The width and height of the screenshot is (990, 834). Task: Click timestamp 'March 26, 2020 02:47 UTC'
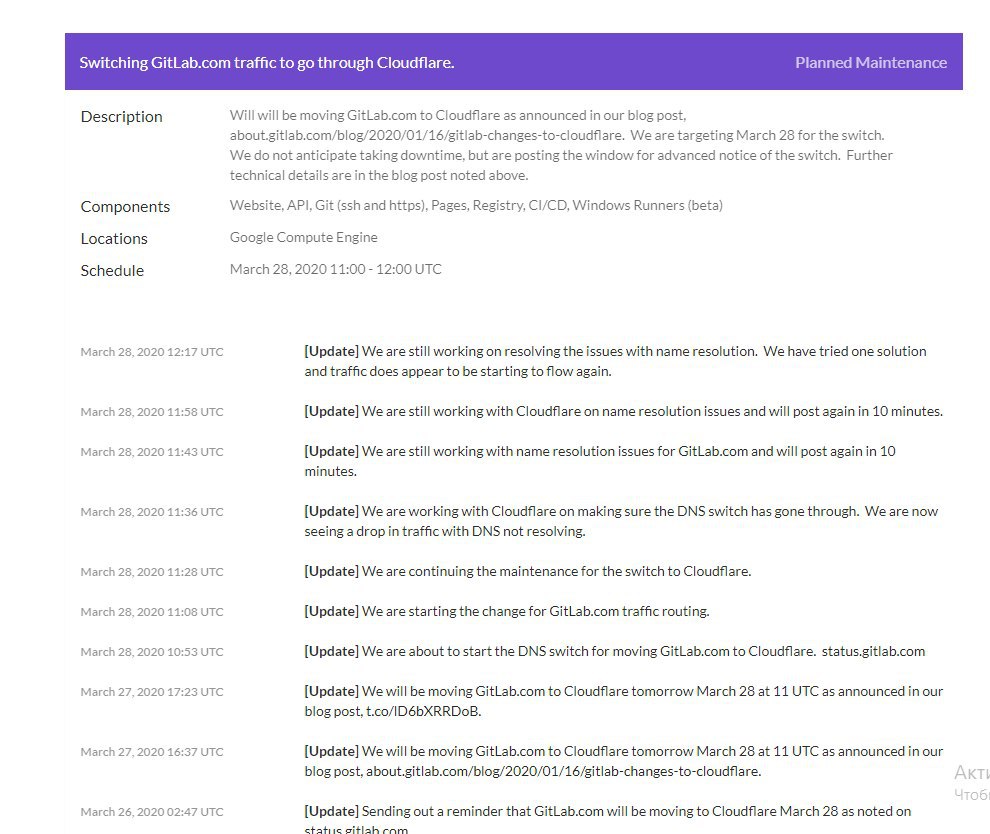click(152, 812)
